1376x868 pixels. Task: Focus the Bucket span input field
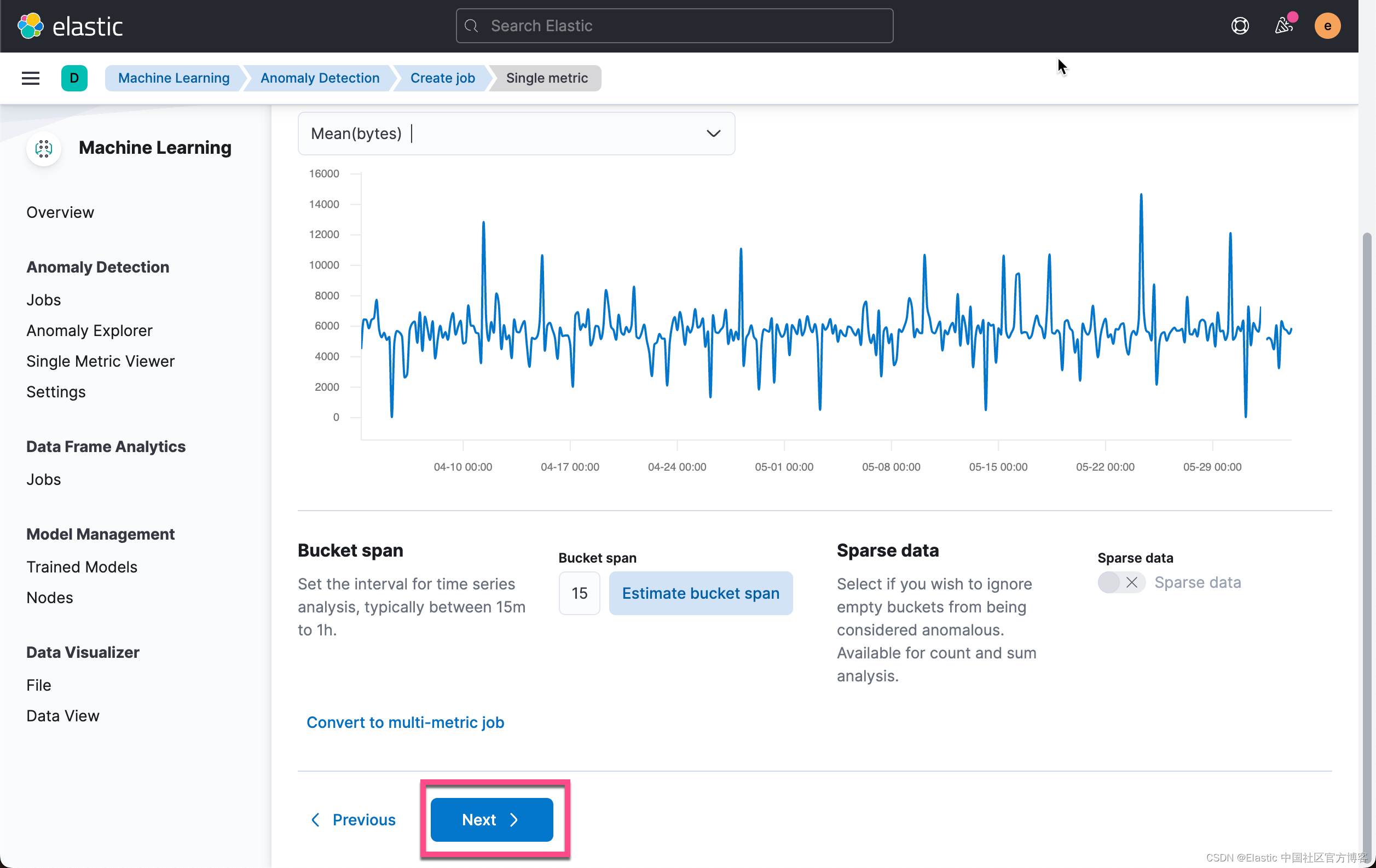(579, 593)
